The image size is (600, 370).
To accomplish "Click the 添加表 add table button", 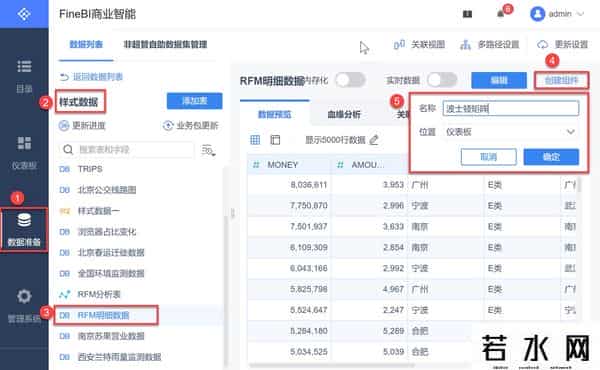I will (194, 101).
